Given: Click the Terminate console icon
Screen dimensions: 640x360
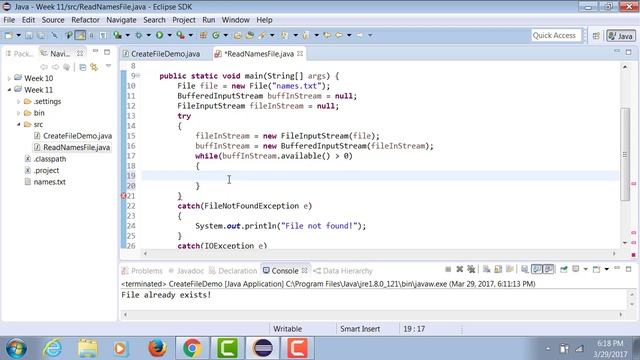Looking at the screenshot, I should point(448,269).
